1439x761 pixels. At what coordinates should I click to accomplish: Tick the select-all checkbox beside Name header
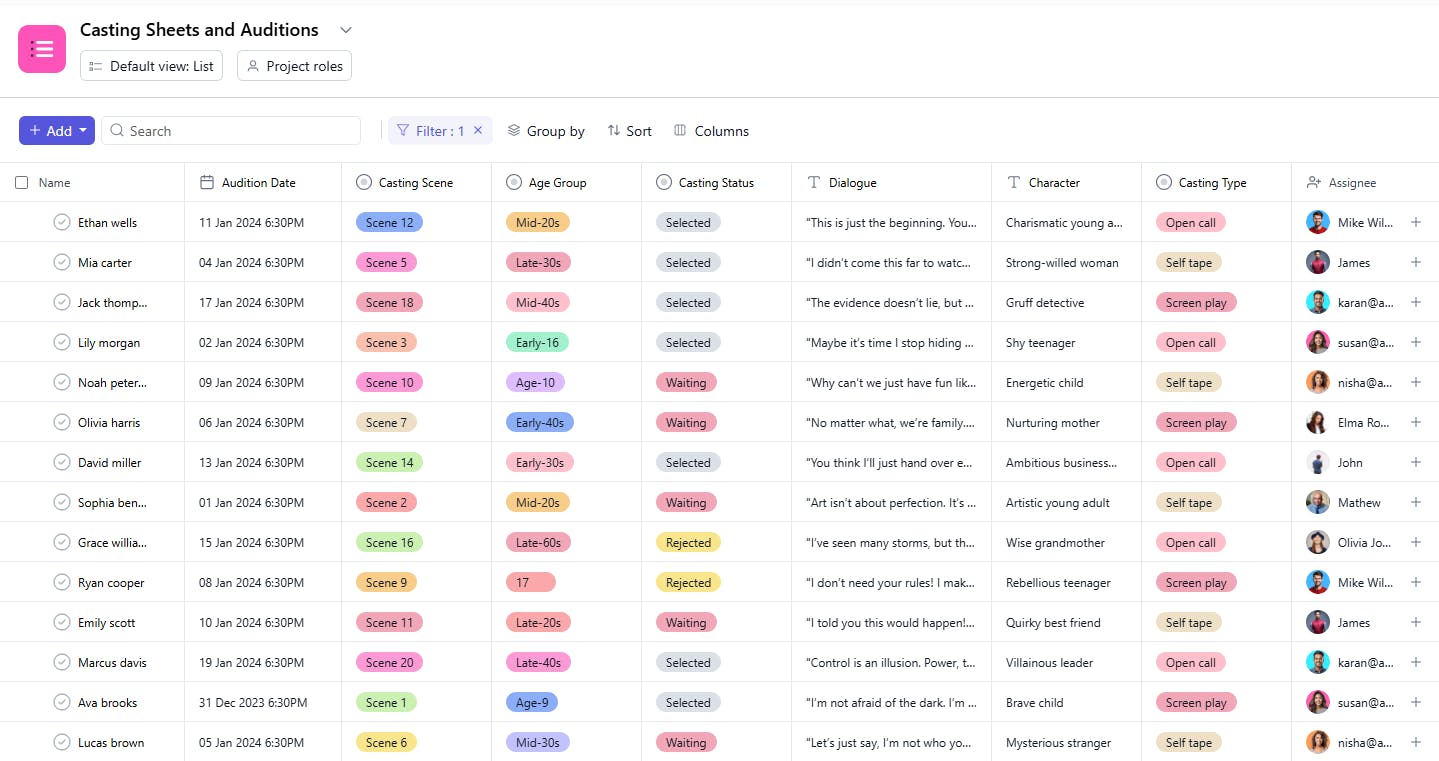coord(22,183)
